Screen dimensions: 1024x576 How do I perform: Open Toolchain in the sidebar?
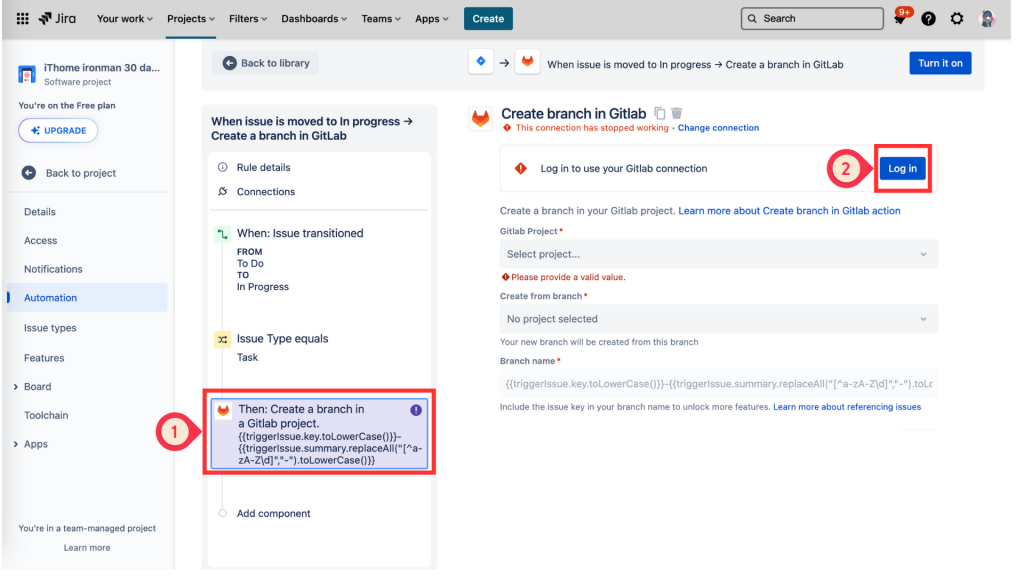(x=46, y=415)
